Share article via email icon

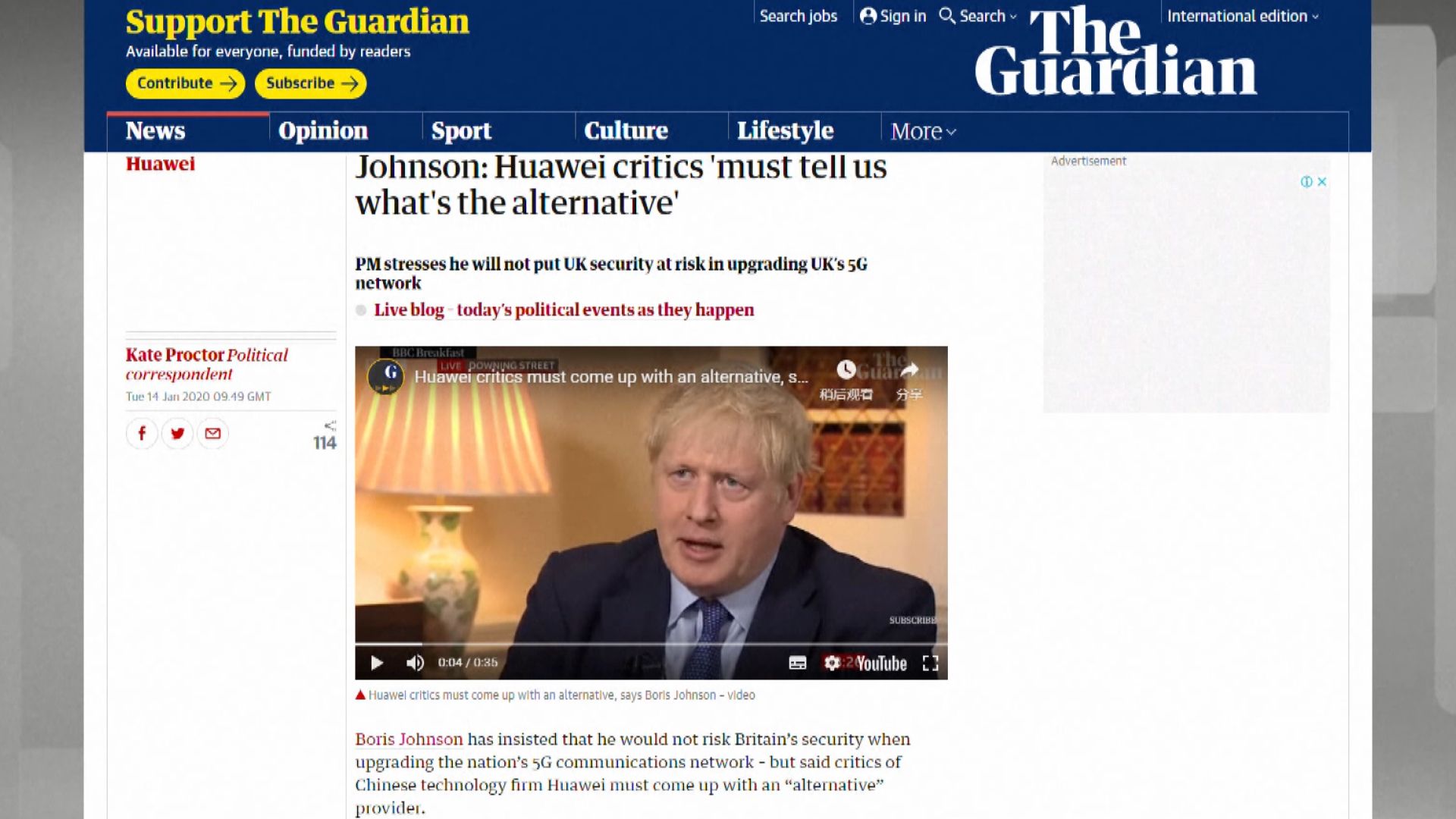pyautogui.click(x=213, y=433)
